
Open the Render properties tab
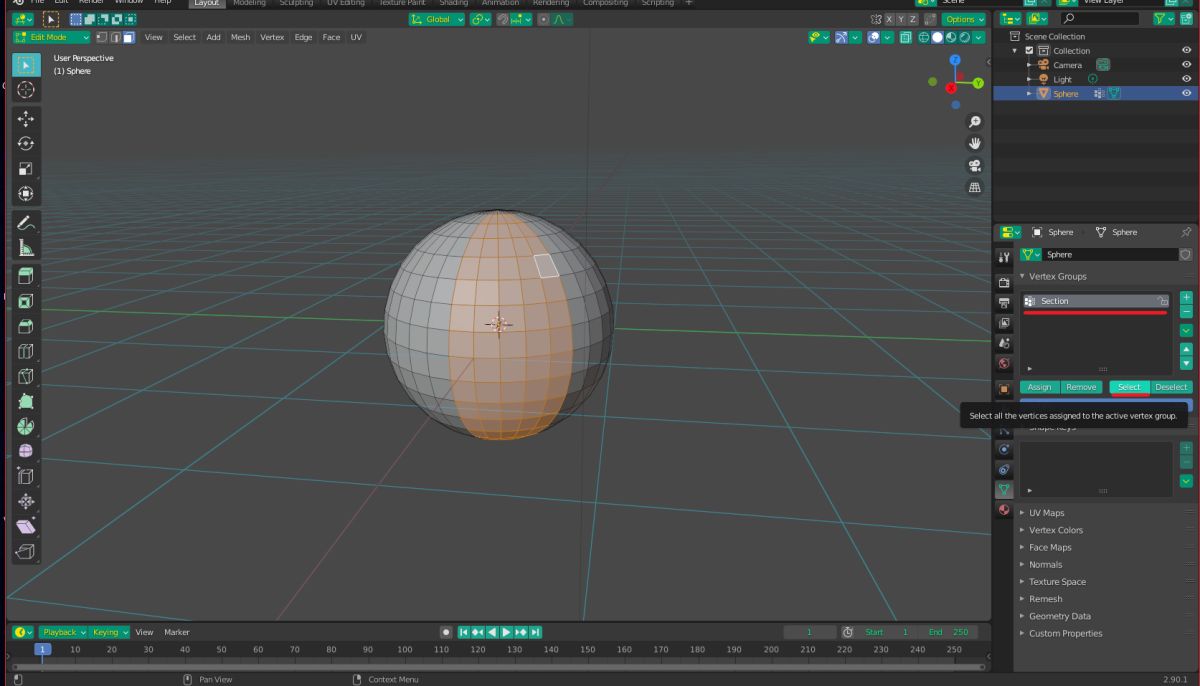coord(1003,283)
